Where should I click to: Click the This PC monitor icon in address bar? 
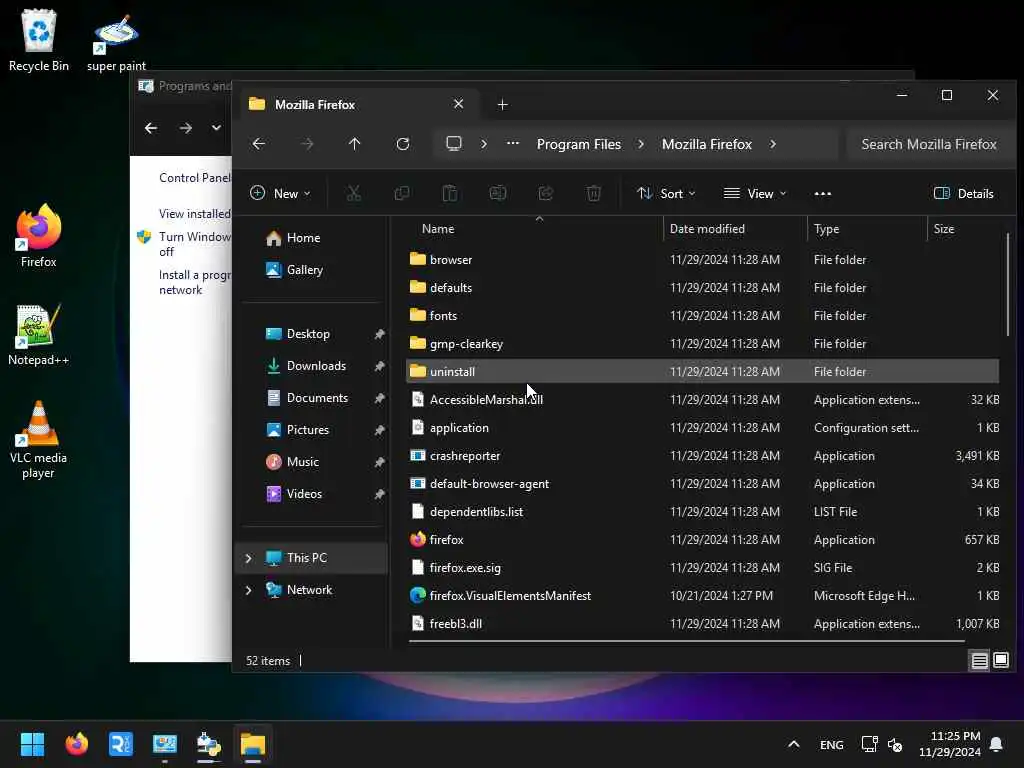coord(454,144)
